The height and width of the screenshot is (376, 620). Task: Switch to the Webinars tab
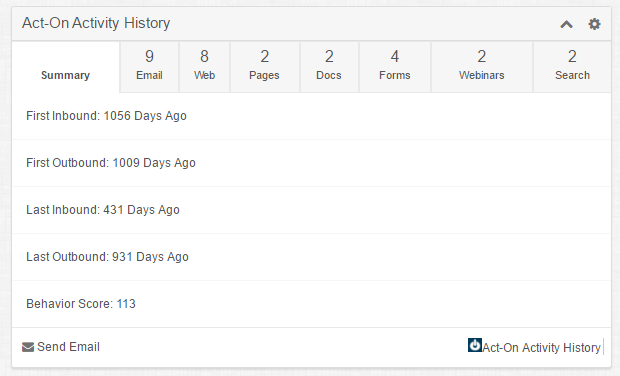pyautogui.click(x=482, y=67)
